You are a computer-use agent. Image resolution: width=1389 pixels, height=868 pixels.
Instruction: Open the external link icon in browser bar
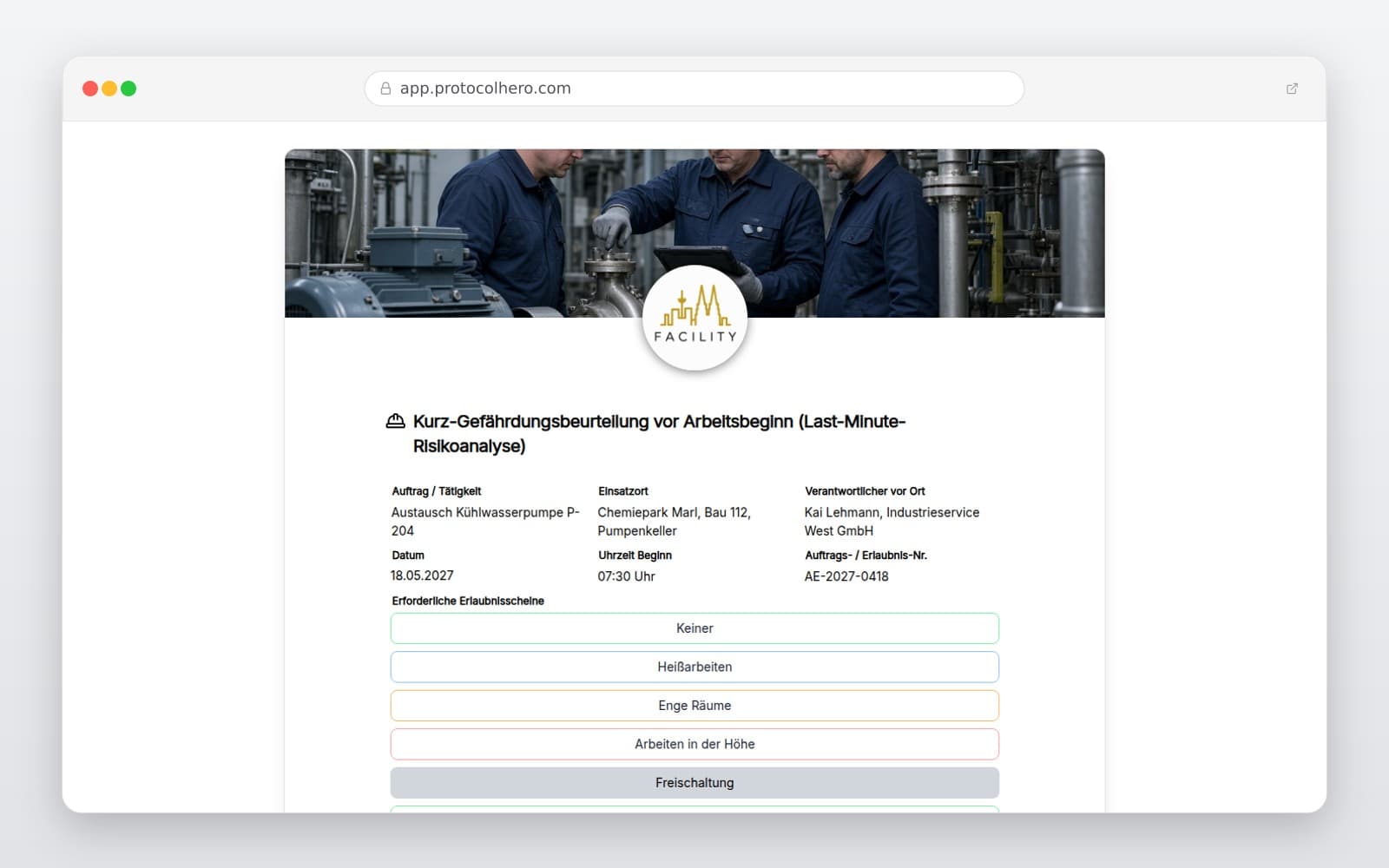click(x=1292, y=89)
